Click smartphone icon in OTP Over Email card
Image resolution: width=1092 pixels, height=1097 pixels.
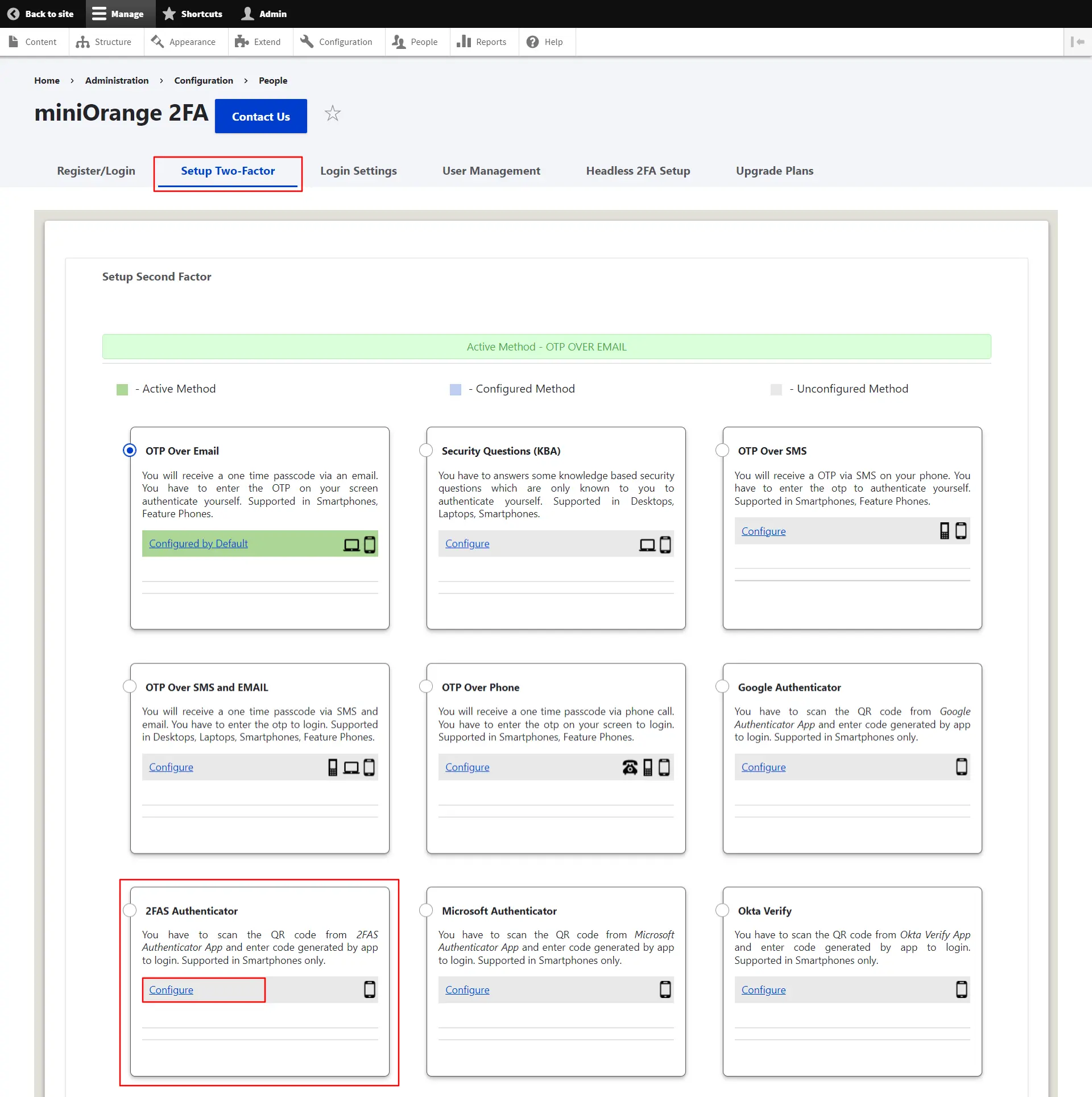click(x=370, y=545)
